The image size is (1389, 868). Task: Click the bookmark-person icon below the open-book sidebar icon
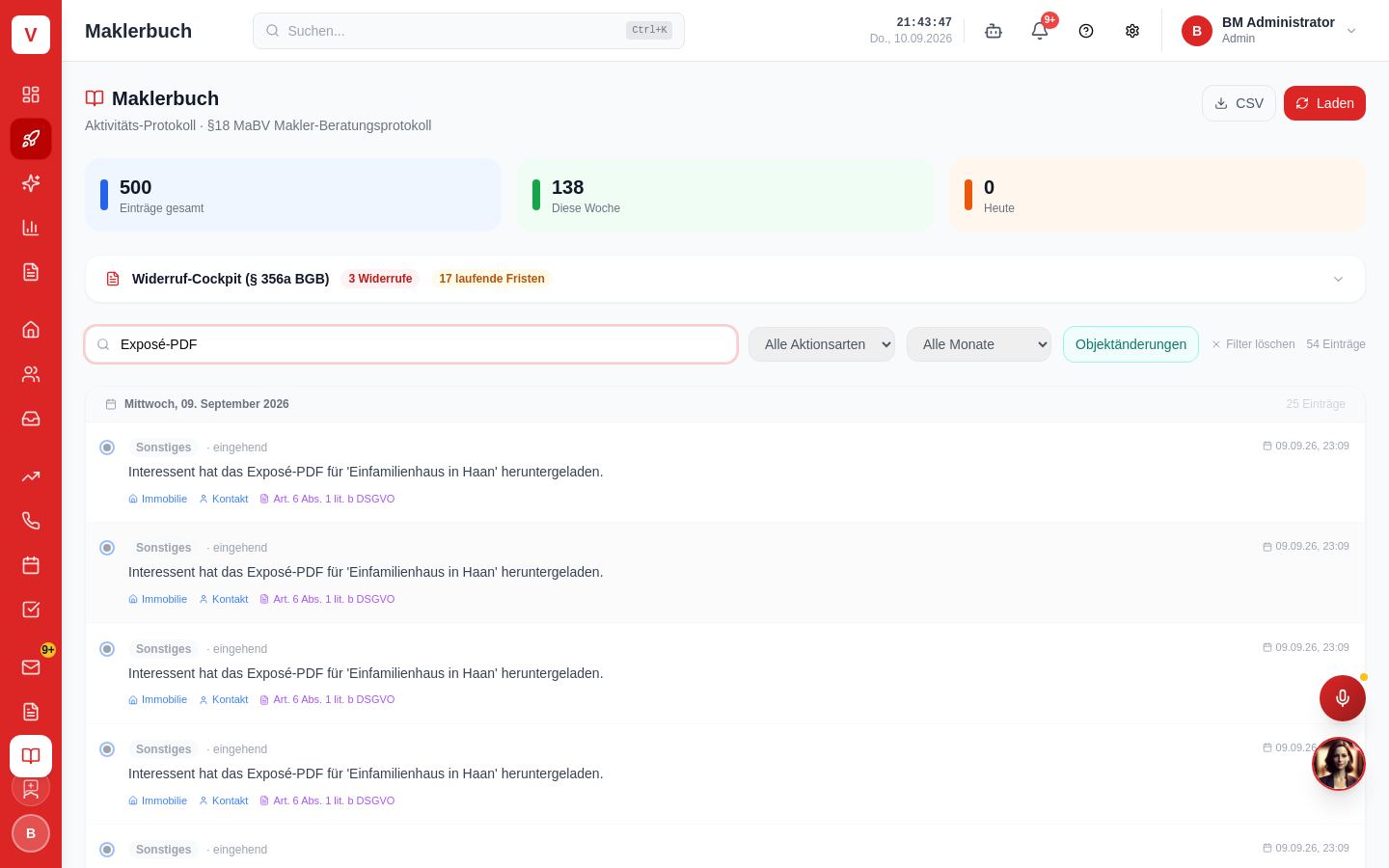click(31, 788)
